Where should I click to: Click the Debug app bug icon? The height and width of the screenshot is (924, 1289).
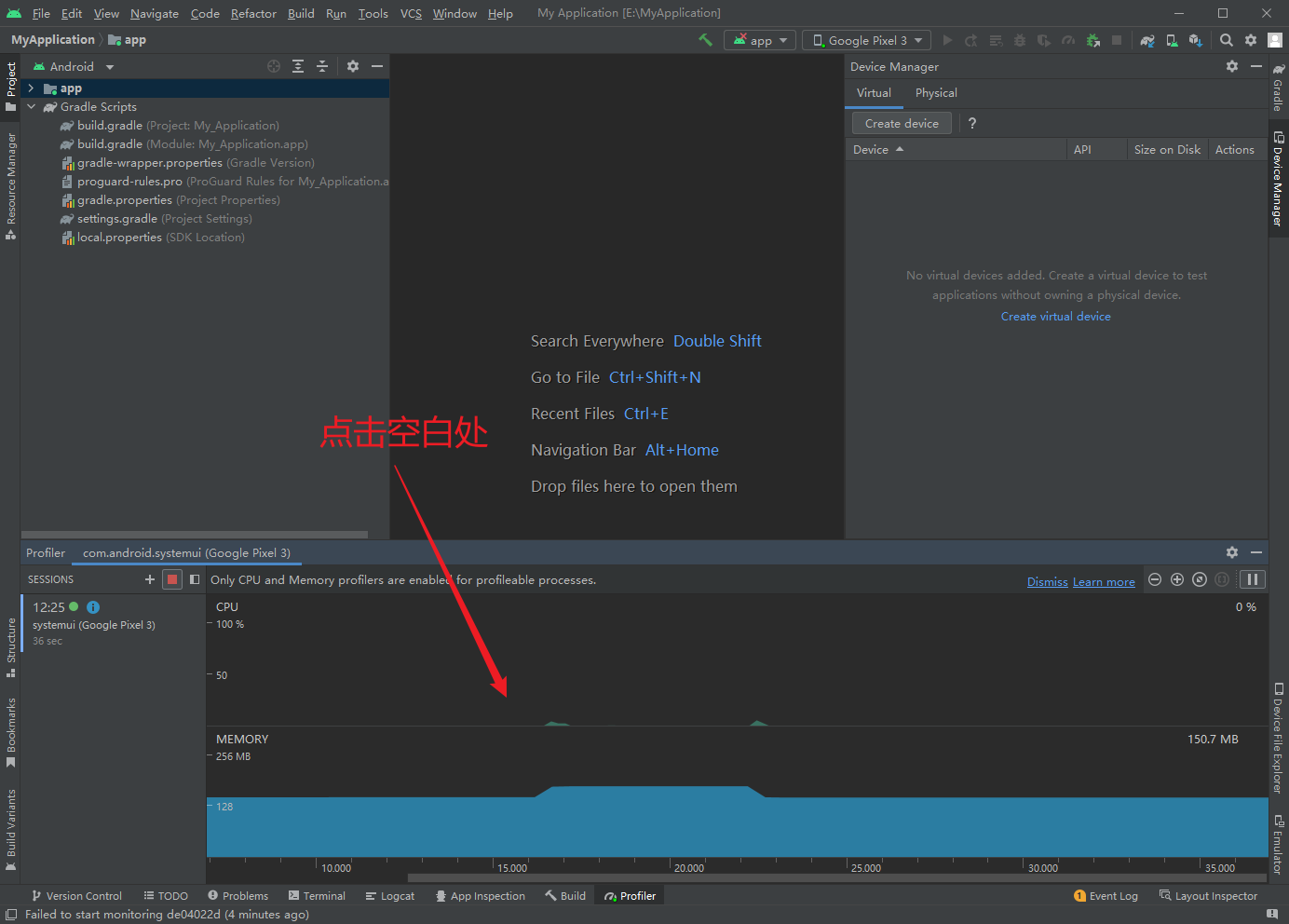click(x=1020, y=40)
